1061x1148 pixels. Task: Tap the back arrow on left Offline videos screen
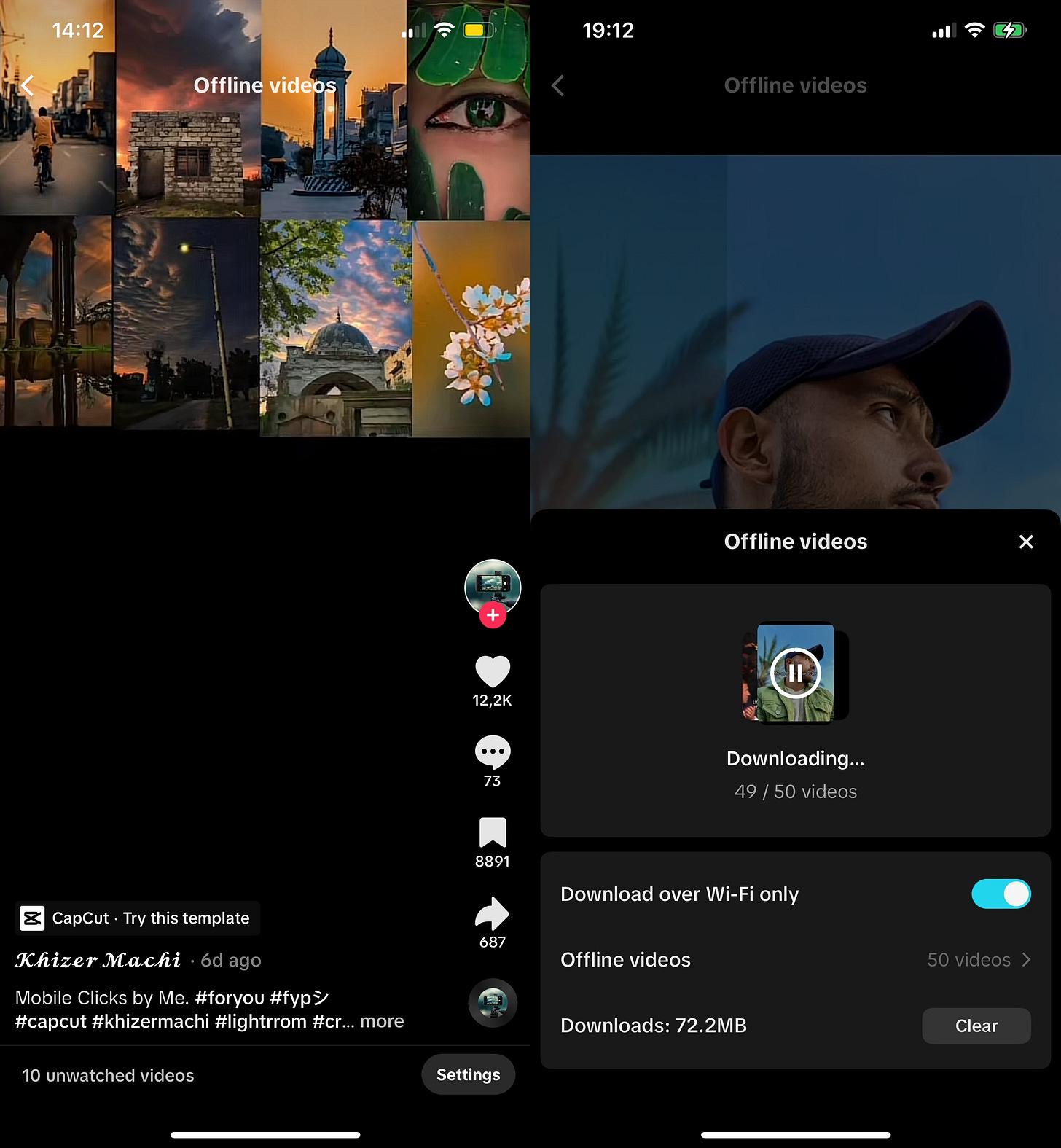click(x=28, y=85)
